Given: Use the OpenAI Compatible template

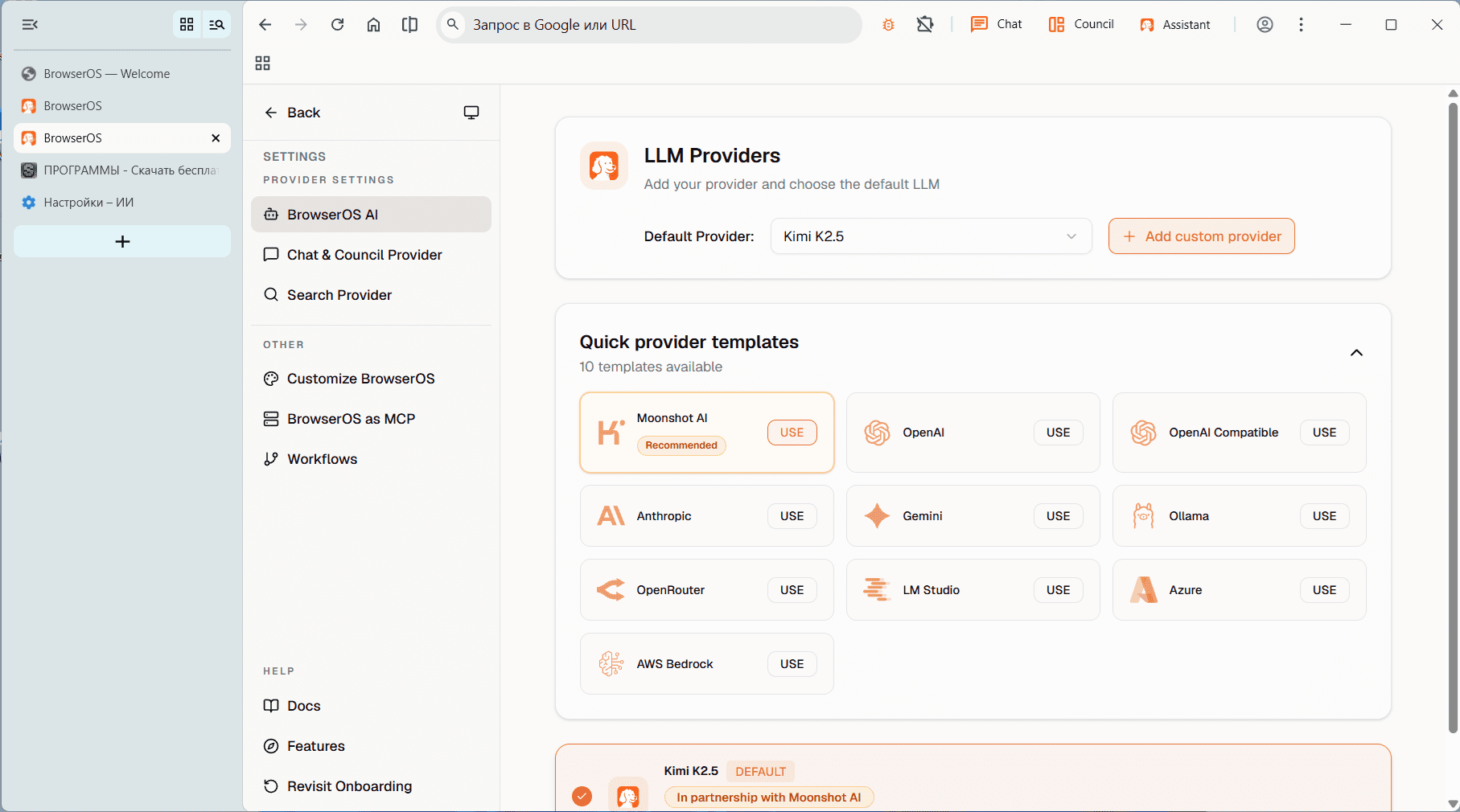Looking at the screenshot, I should tap(1324, 433).
